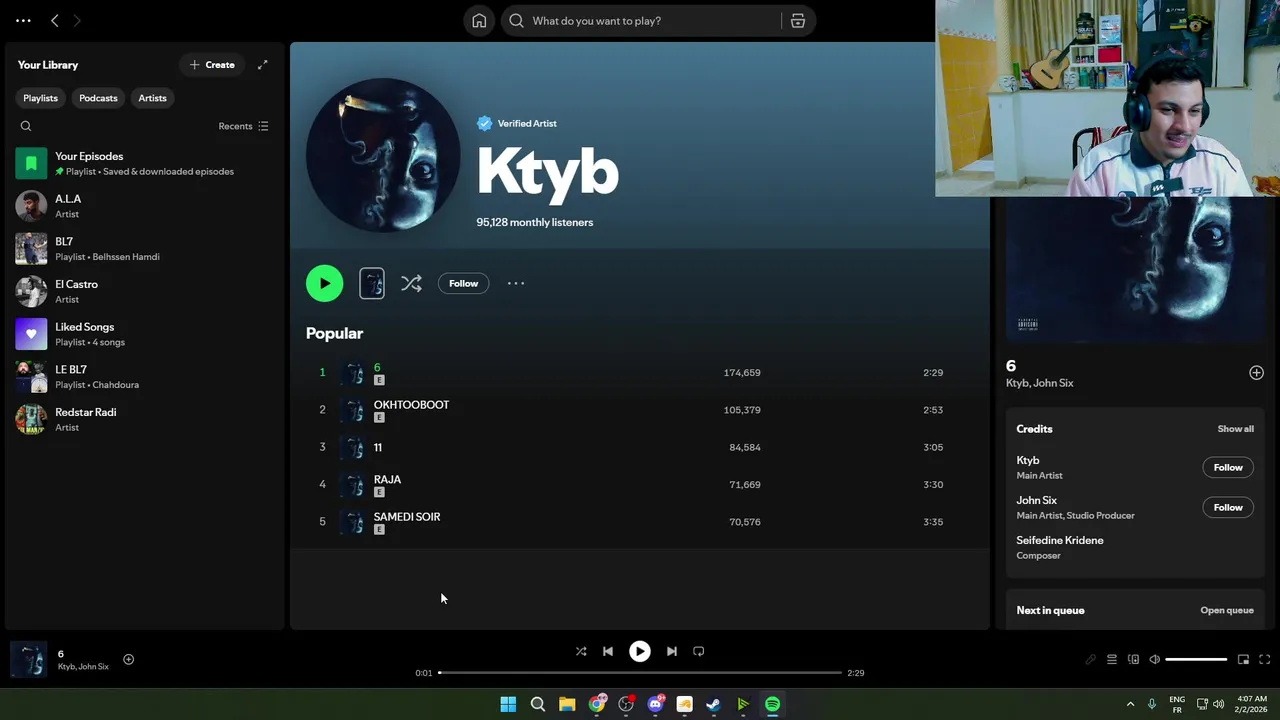The image size is (1280, 720).
Task: Show lyrics with microphone icon
Action: [x=1090, y=660]
